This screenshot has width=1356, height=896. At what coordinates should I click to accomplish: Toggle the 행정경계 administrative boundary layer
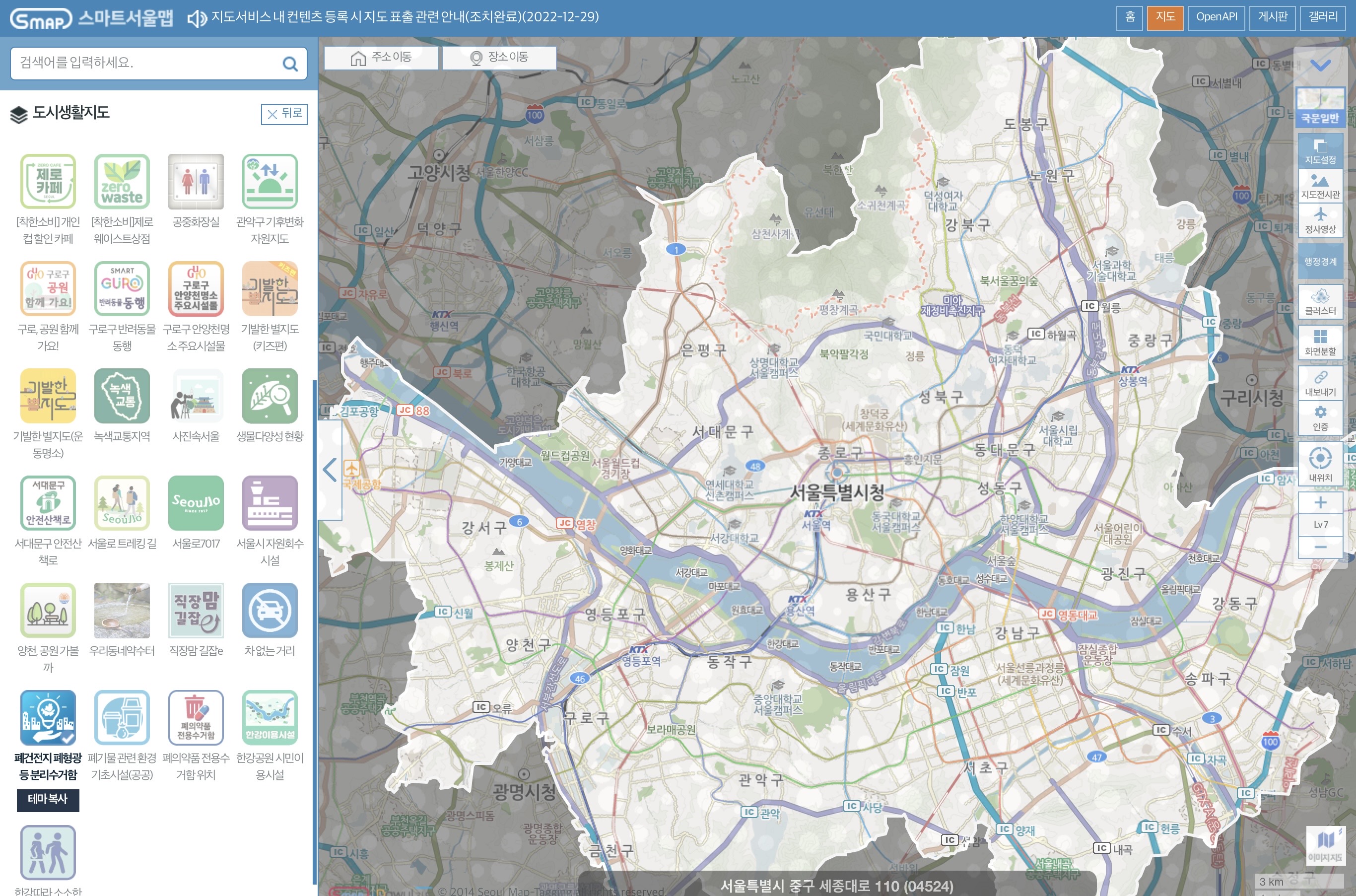[x=1320, y=261]
